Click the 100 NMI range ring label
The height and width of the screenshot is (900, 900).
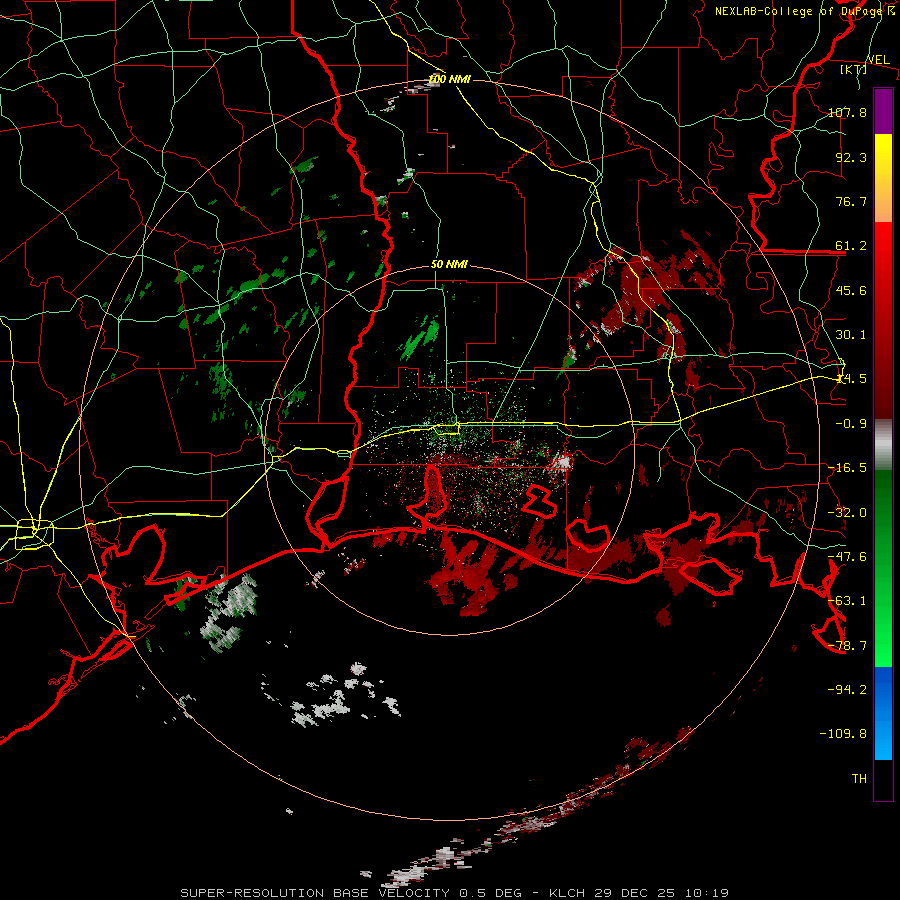tap(449, 79)
